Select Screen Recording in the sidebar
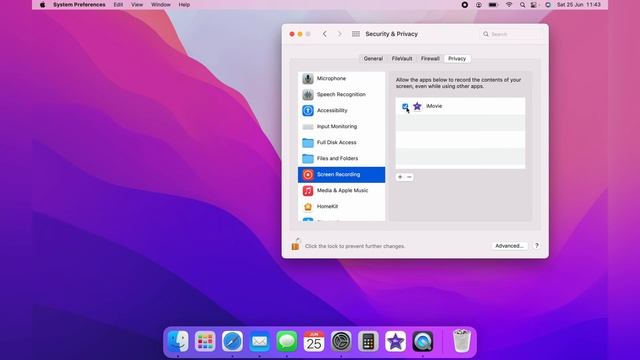This screenshot has height=360, width=640. pyautogui.click(x=341, y=175)
